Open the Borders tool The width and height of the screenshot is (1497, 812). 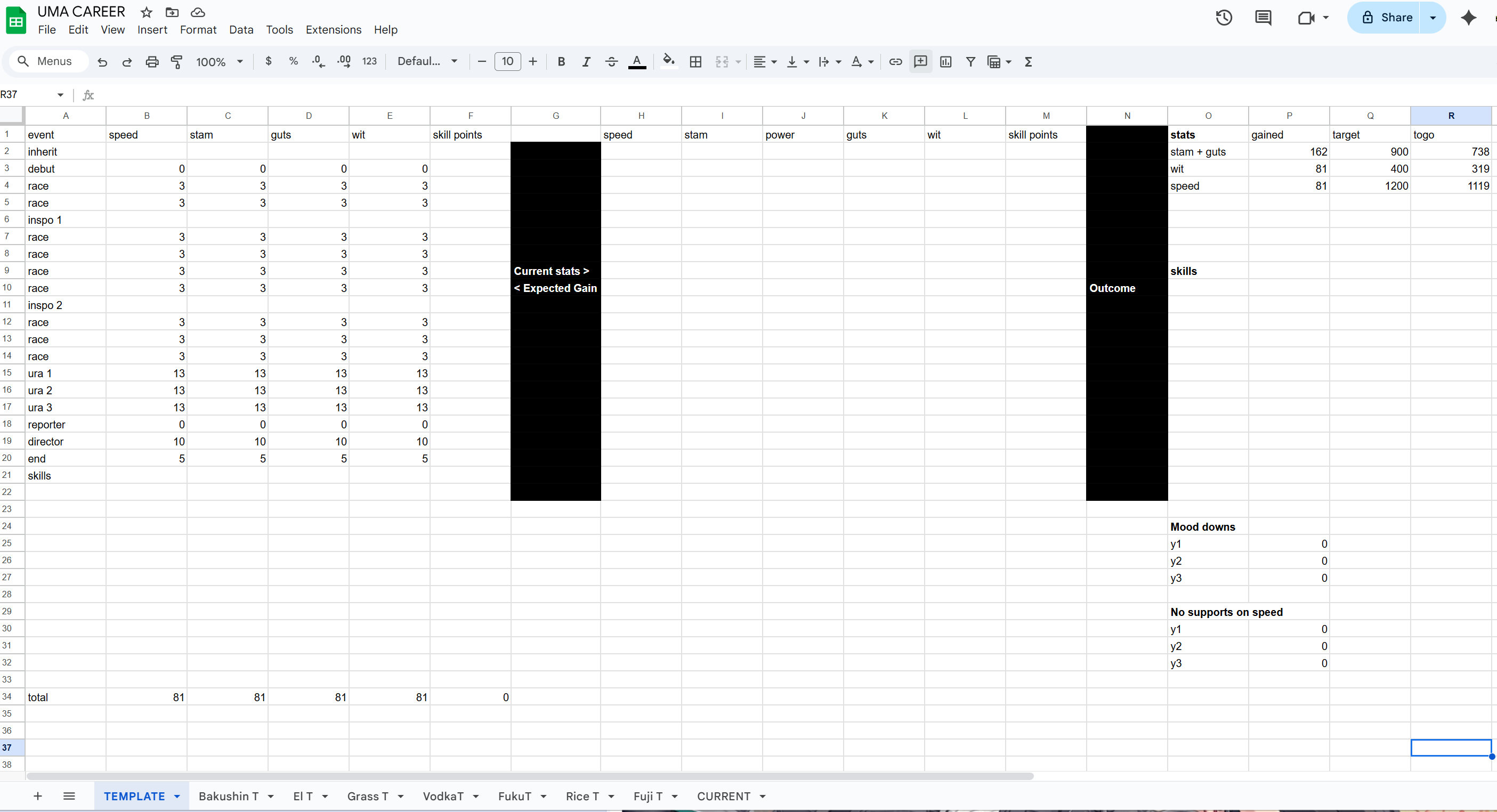click(695, 62)
